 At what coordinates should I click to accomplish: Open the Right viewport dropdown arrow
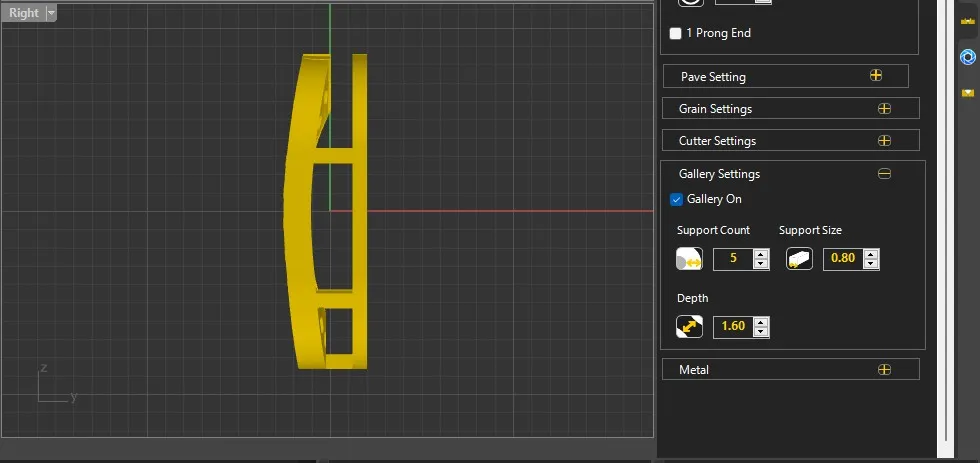click(51, 13)
